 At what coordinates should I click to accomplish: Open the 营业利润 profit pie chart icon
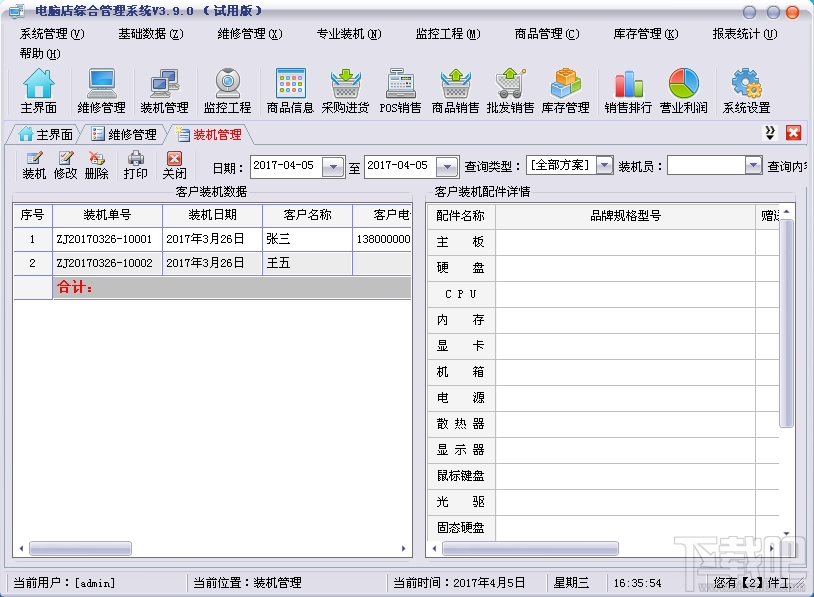coord(684,90)
